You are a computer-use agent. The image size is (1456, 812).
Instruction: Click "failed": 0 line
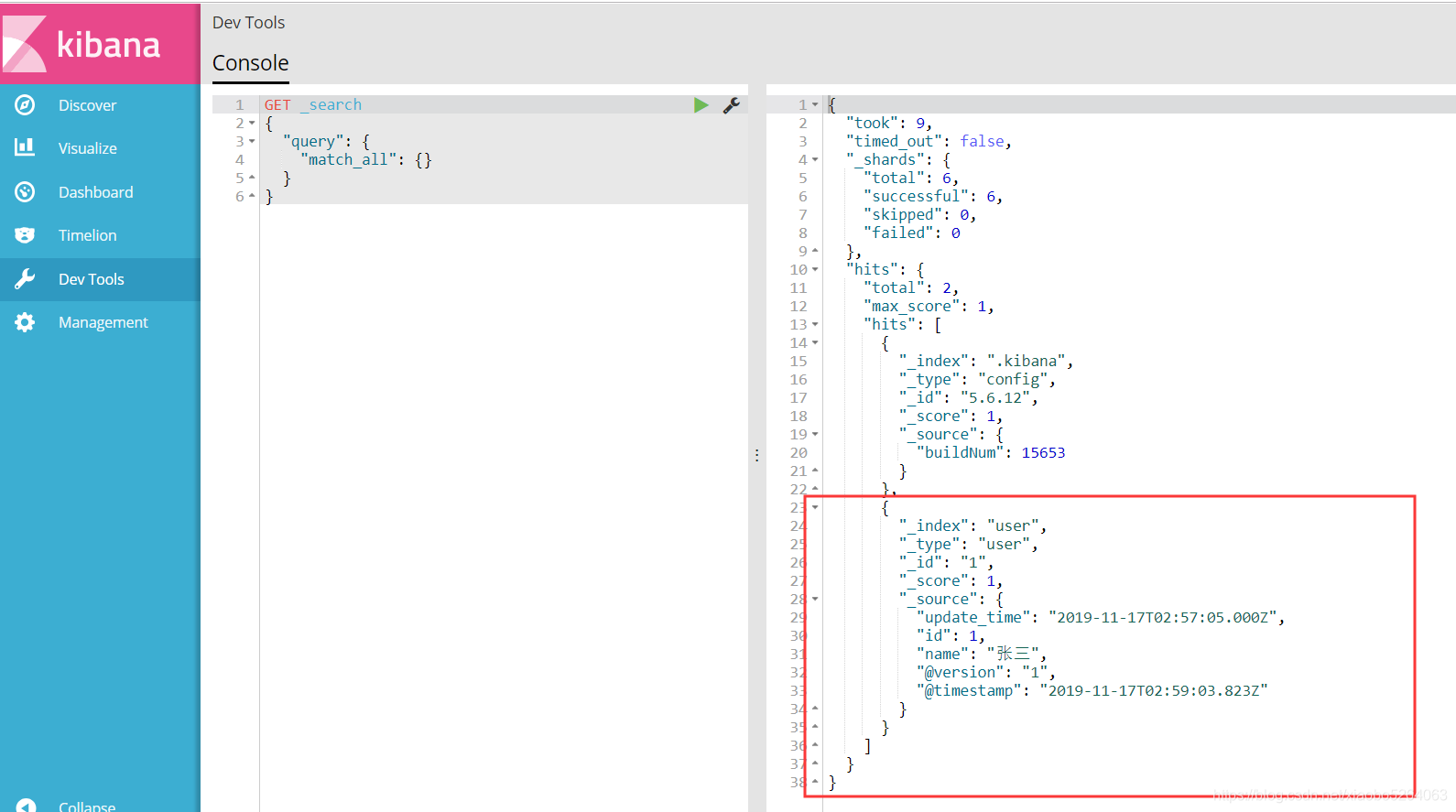[x=912, y=233]
